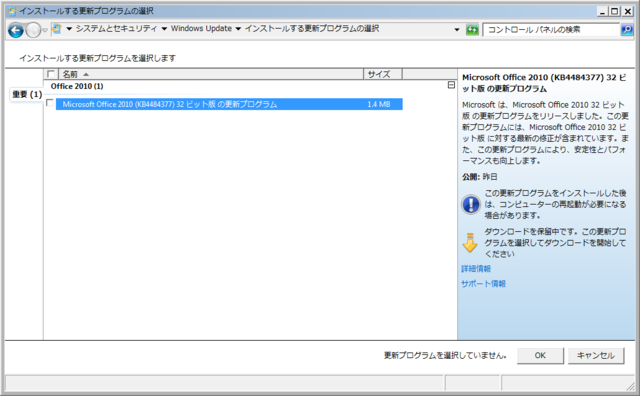The width and height of the screenshot is (640, 396).
Task: Click the キャンセル button
Action: click(x=596, y=356)
